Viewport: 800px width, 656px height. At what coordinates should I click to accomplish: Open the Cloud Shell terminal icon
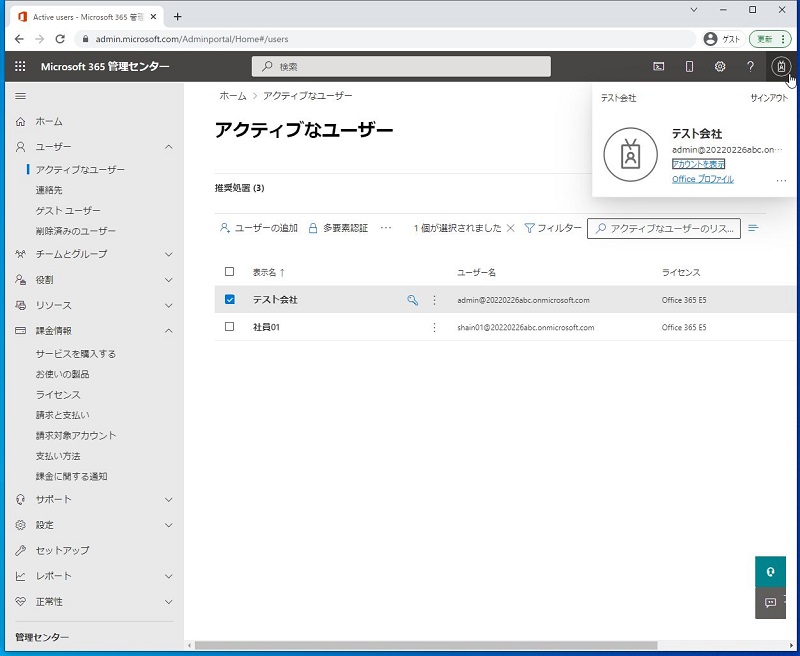tap(659, 66)
